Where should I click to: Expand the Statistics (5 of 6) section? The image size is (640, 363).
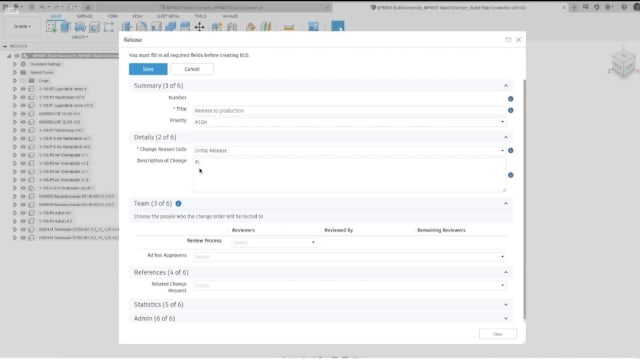point(506,305)
